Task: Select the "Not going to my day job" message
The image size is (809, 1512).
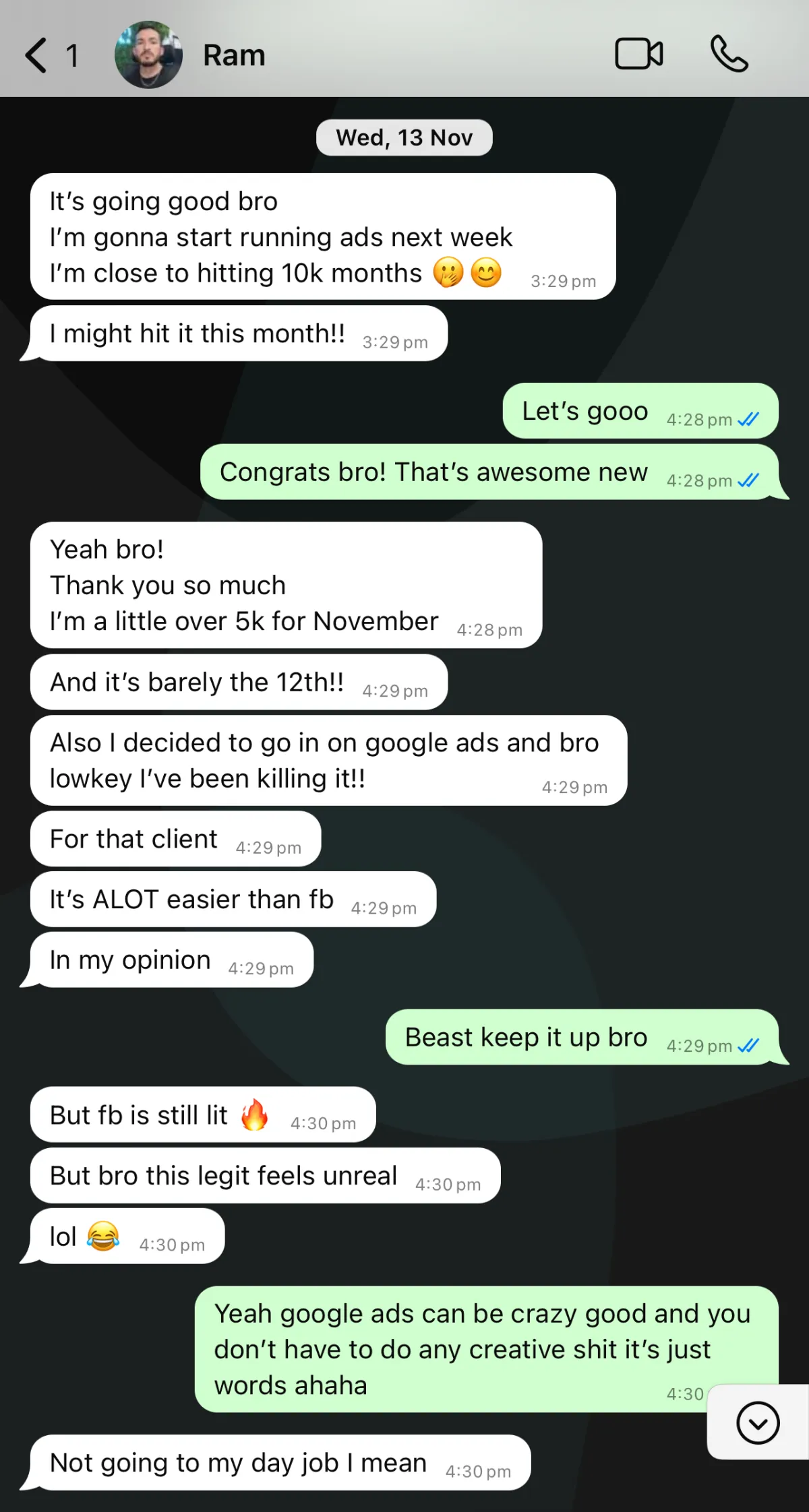Action: 280,1462
